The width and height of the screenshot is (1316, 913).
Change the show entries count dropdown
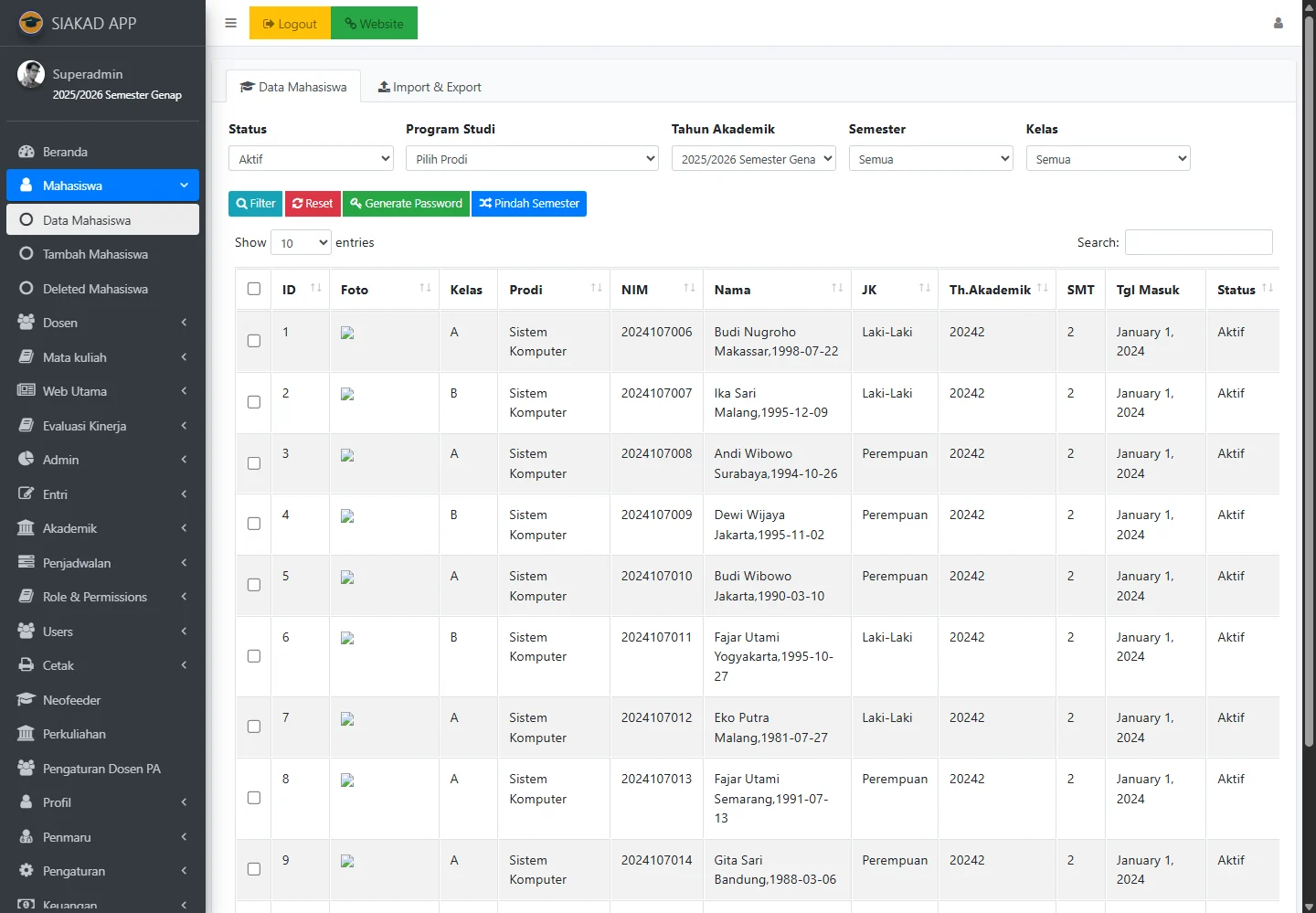pyautogui.click(x=301, y=242)
